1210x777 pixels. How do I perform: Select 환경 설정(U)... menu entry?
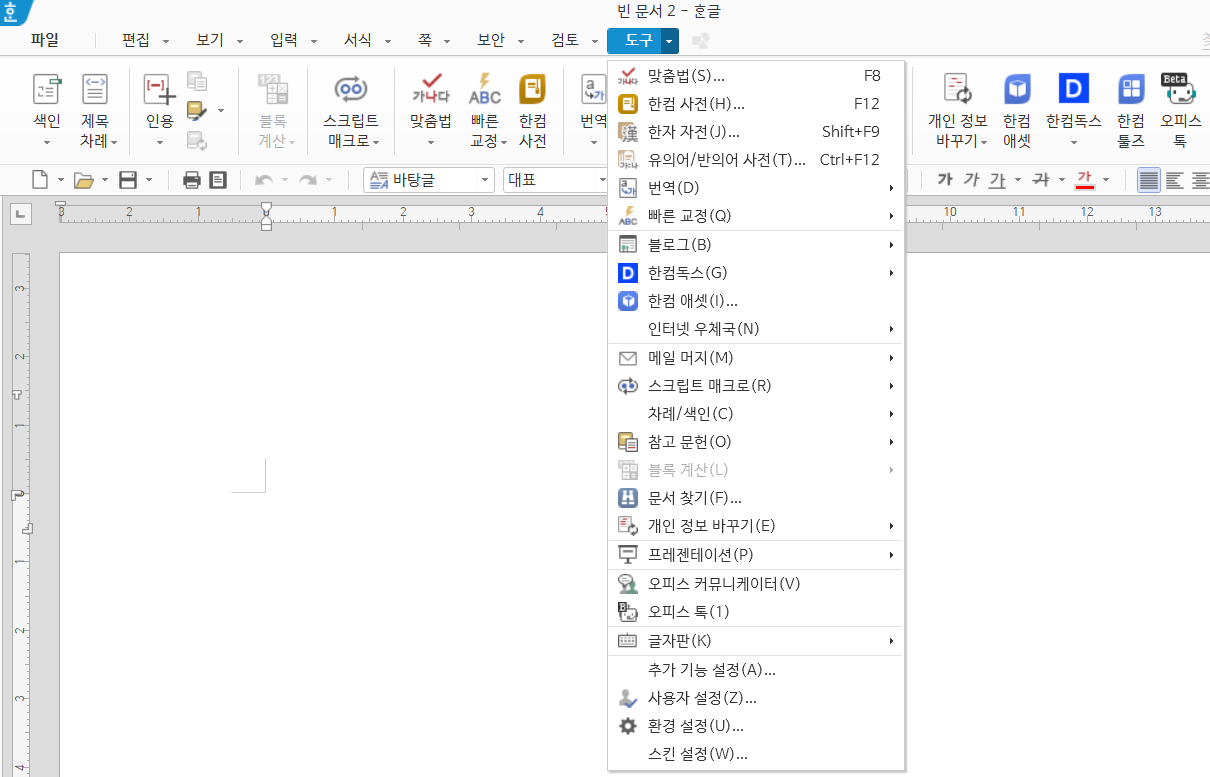pos(756,725)
